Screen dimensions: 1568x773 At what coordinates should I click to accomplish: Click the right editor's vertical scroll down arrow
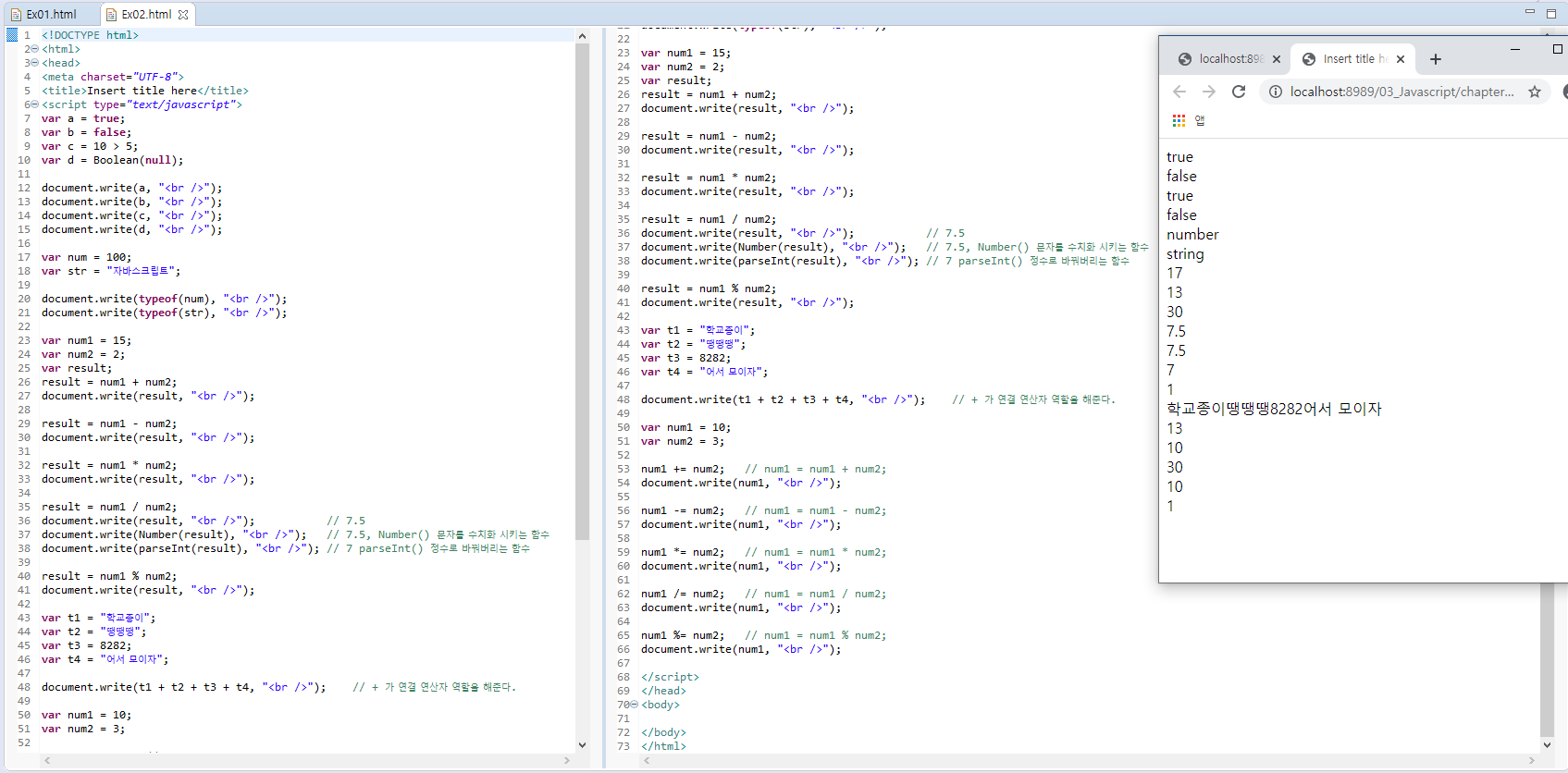click(x=1547, y=744)
